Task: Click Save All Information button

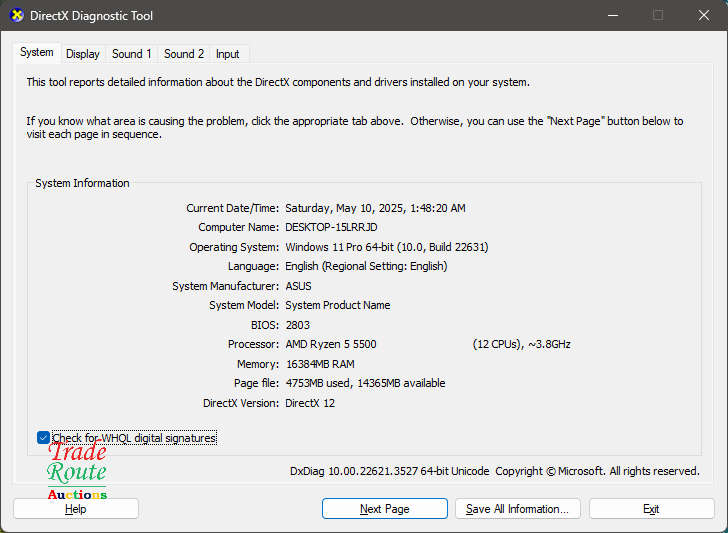Action: tap(517, 509)
